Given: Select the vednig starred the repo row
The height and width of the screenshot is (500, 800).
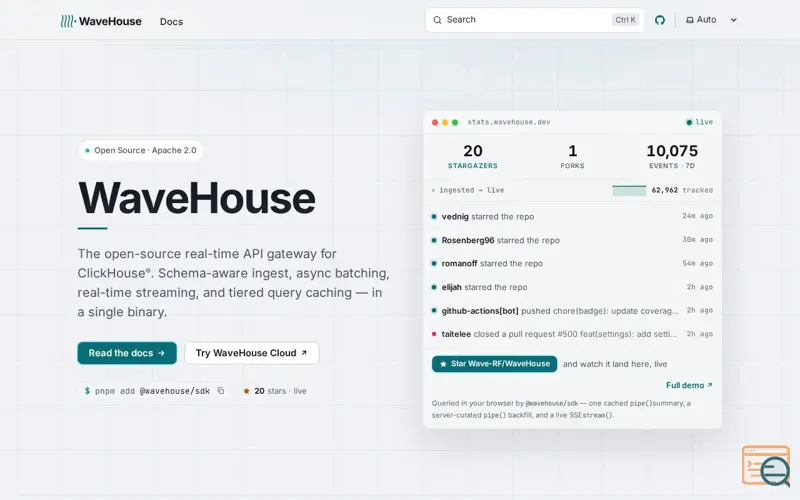Looking at the screenshot, I should coord(572,216).
